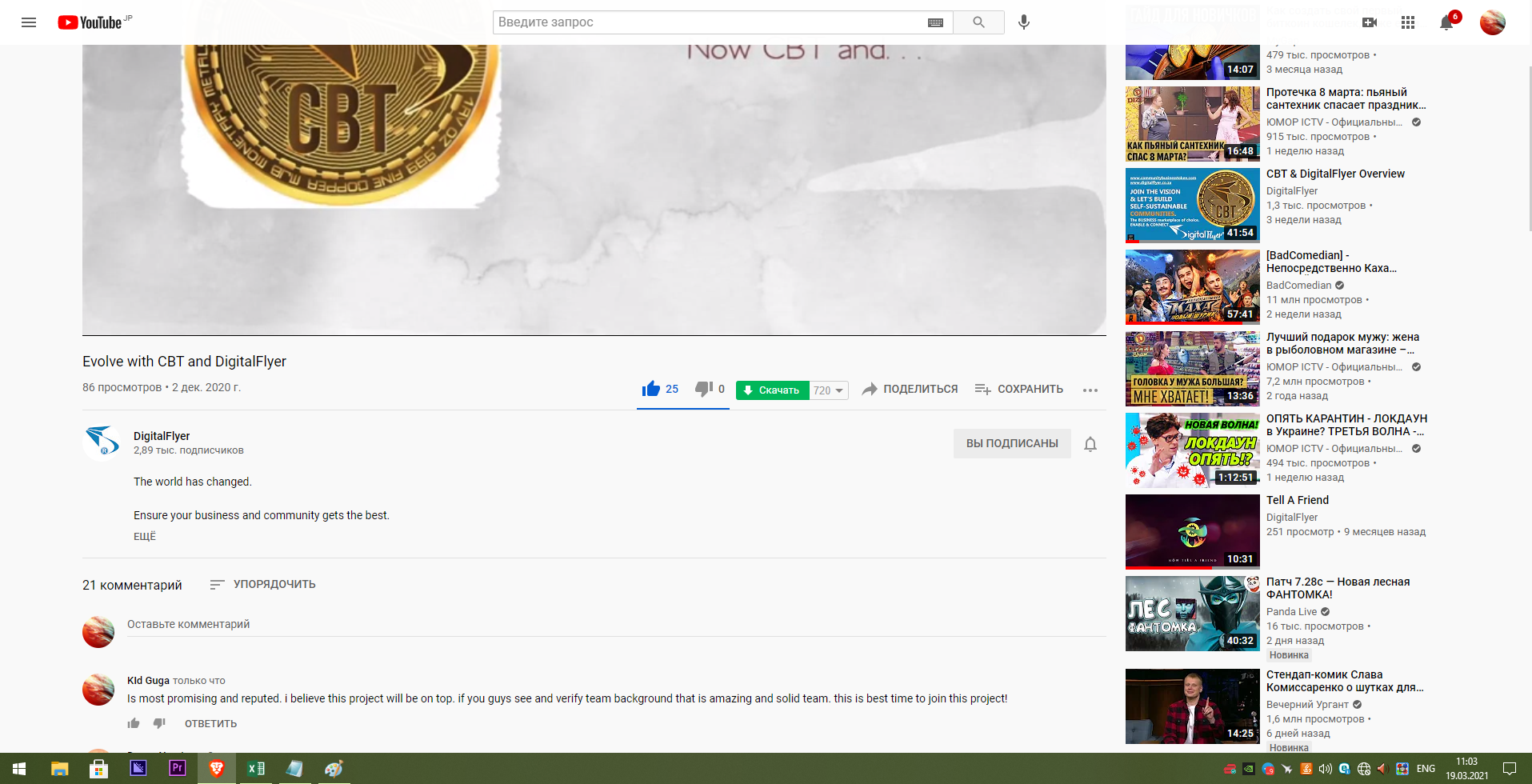This screenshot has width=1532, height=784.
Task: Switch to Paint on the taskbar
Action: (334, 769)
